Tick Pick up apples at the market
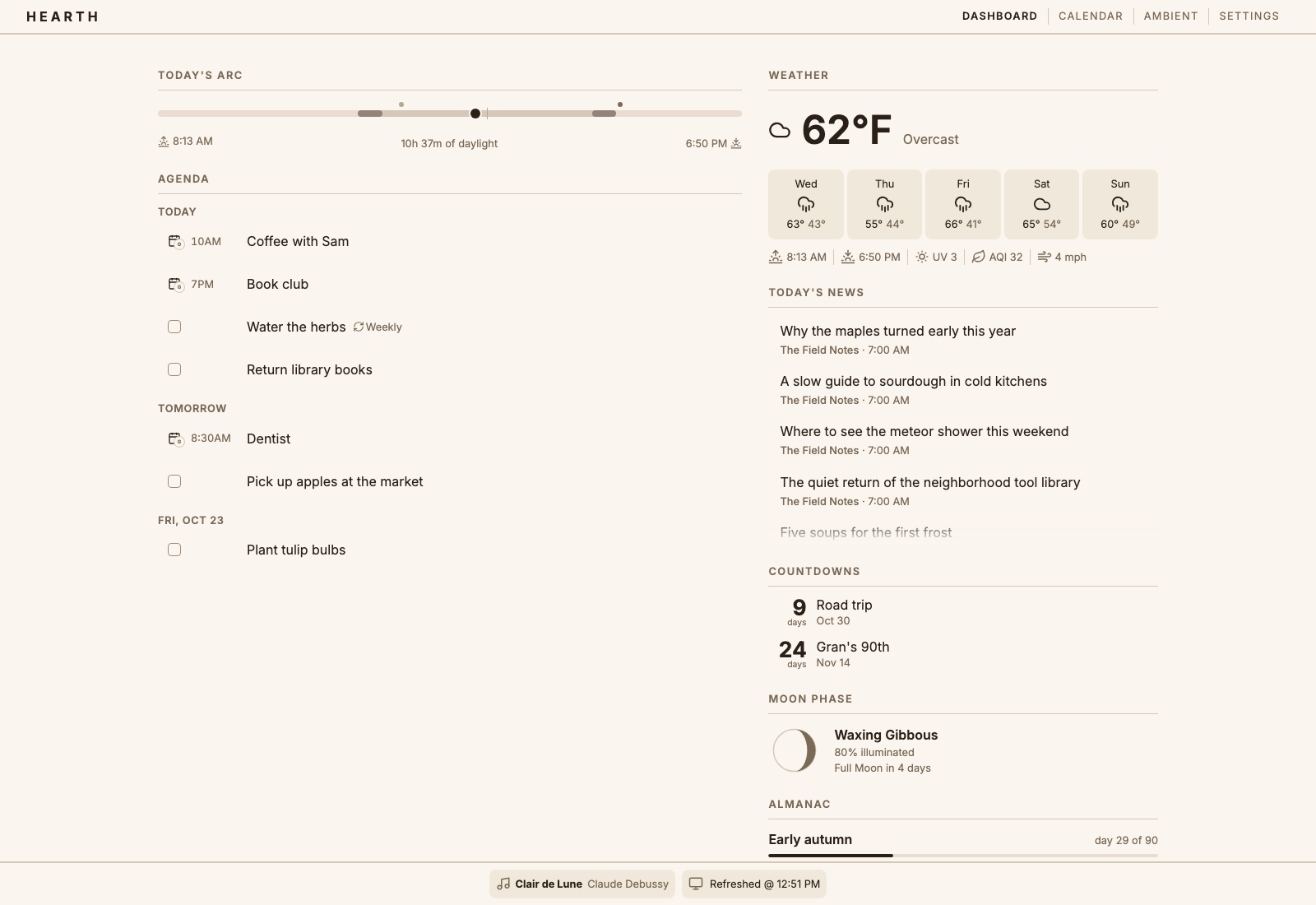Screen dimensions: 1316x905 [174, 481]
